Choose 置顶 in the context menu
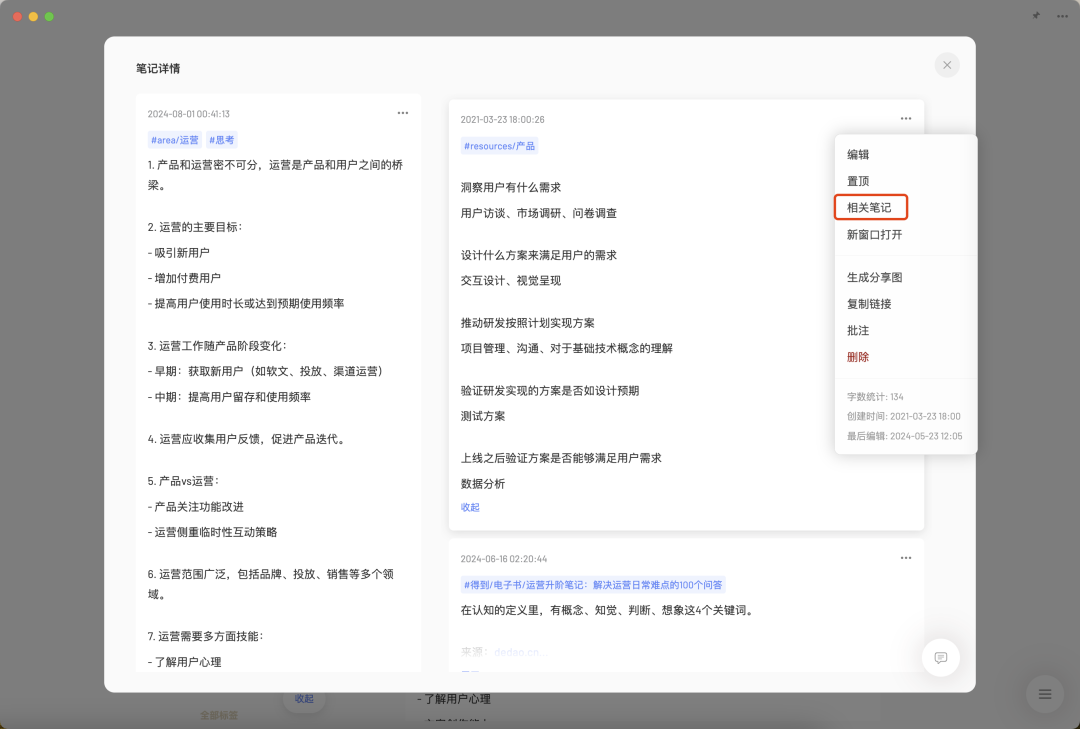 coord(858,181)
